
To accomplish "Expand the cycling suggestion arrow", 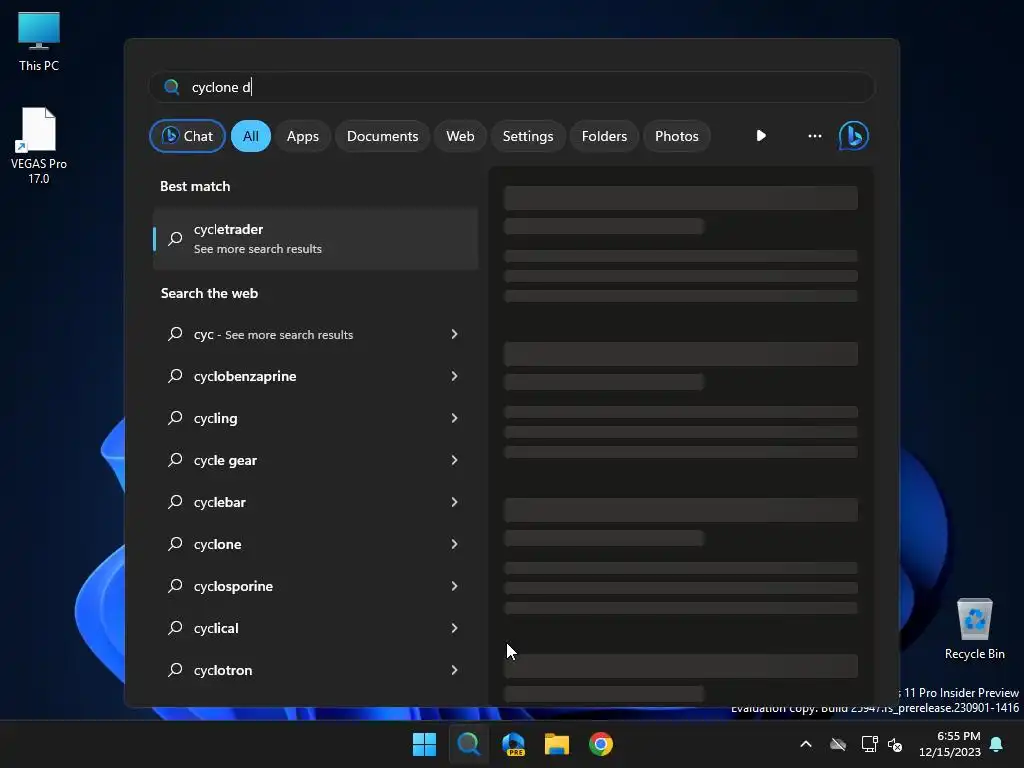I will point(455,418).
